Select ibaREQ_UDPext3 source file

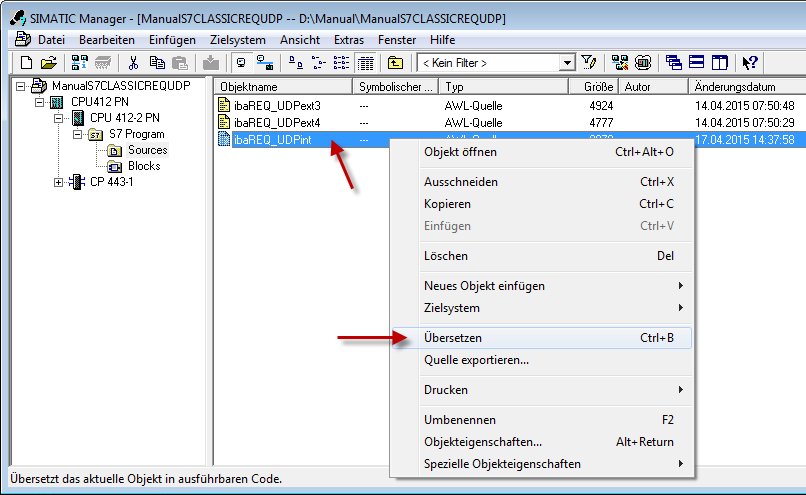click(277, 106)
